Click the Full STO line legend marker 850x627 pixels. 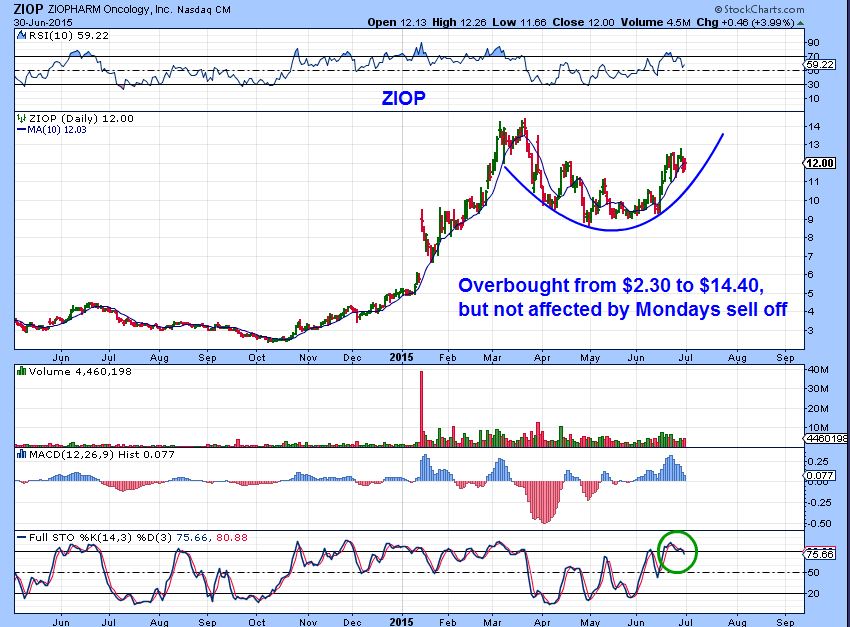[22, 538]
